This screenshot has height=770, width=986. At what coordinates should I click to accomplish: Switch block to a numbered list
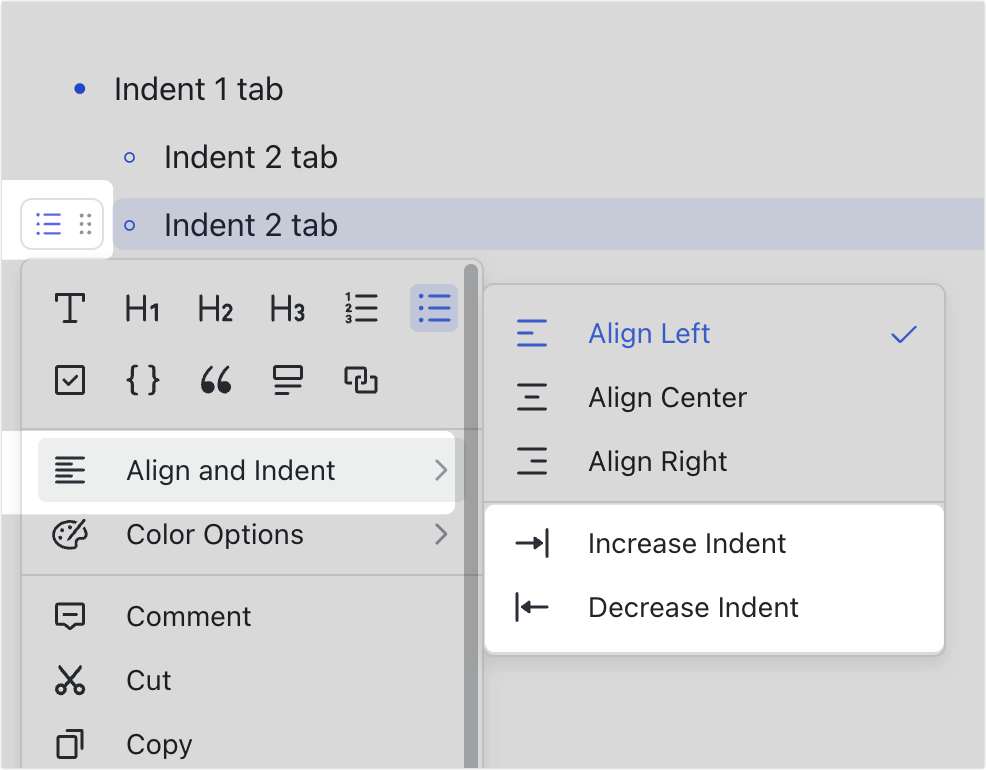coord(361,309)
